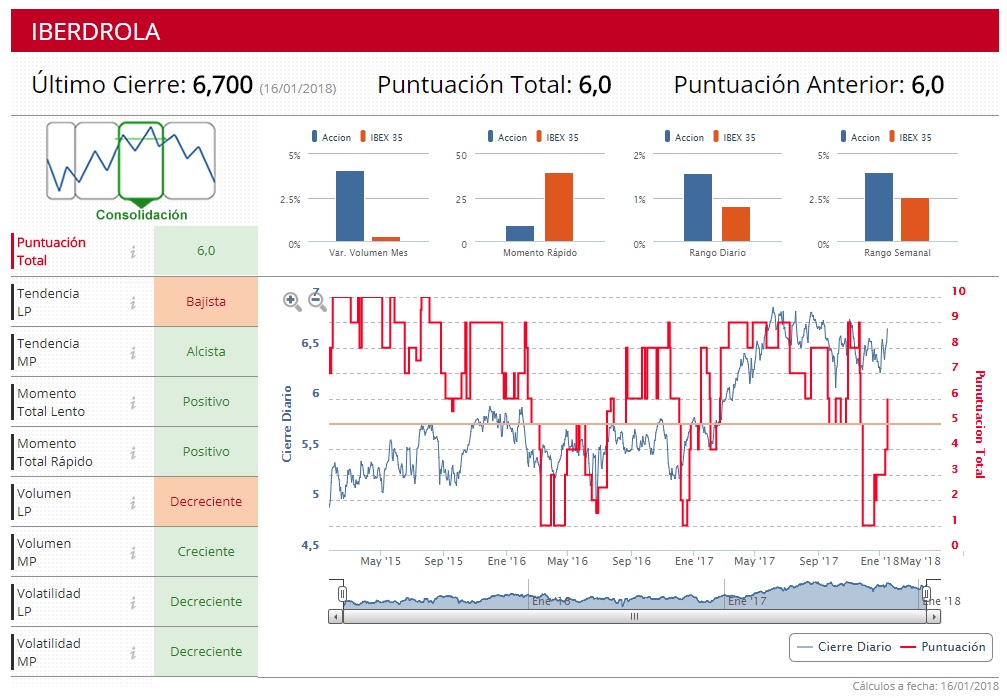Viewport: 1007px width, 698px height.
Task: Open info icon for Momento Total Rápido
Action: 133,453
